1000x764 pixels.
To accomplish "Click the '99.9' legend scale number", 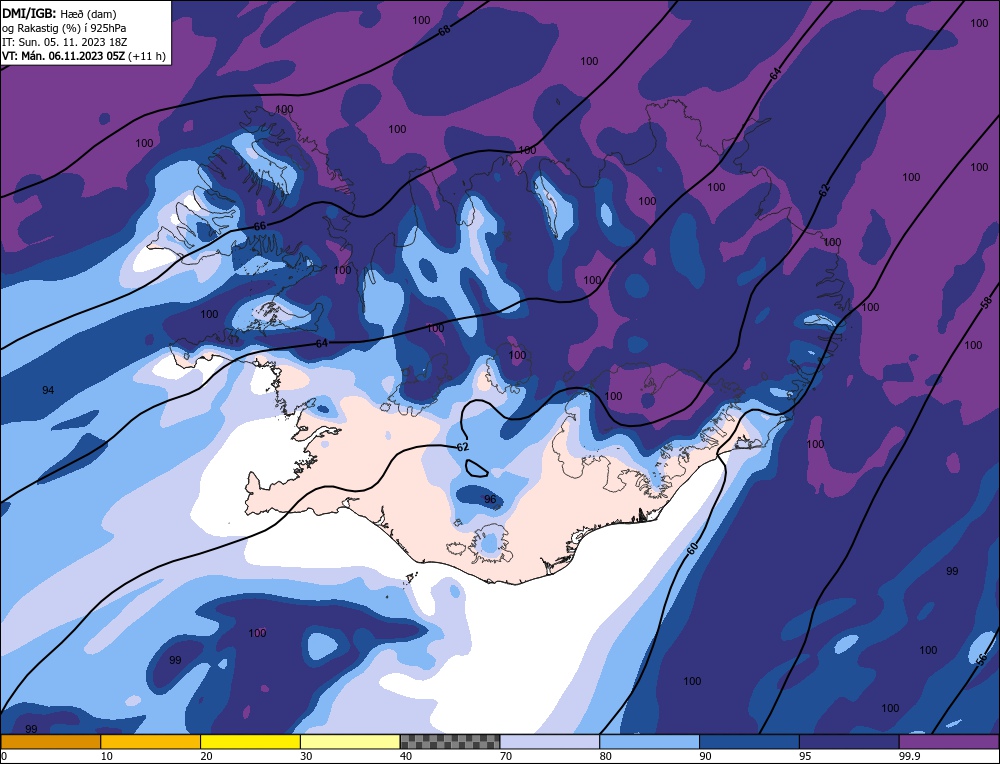I will [909, 756].
